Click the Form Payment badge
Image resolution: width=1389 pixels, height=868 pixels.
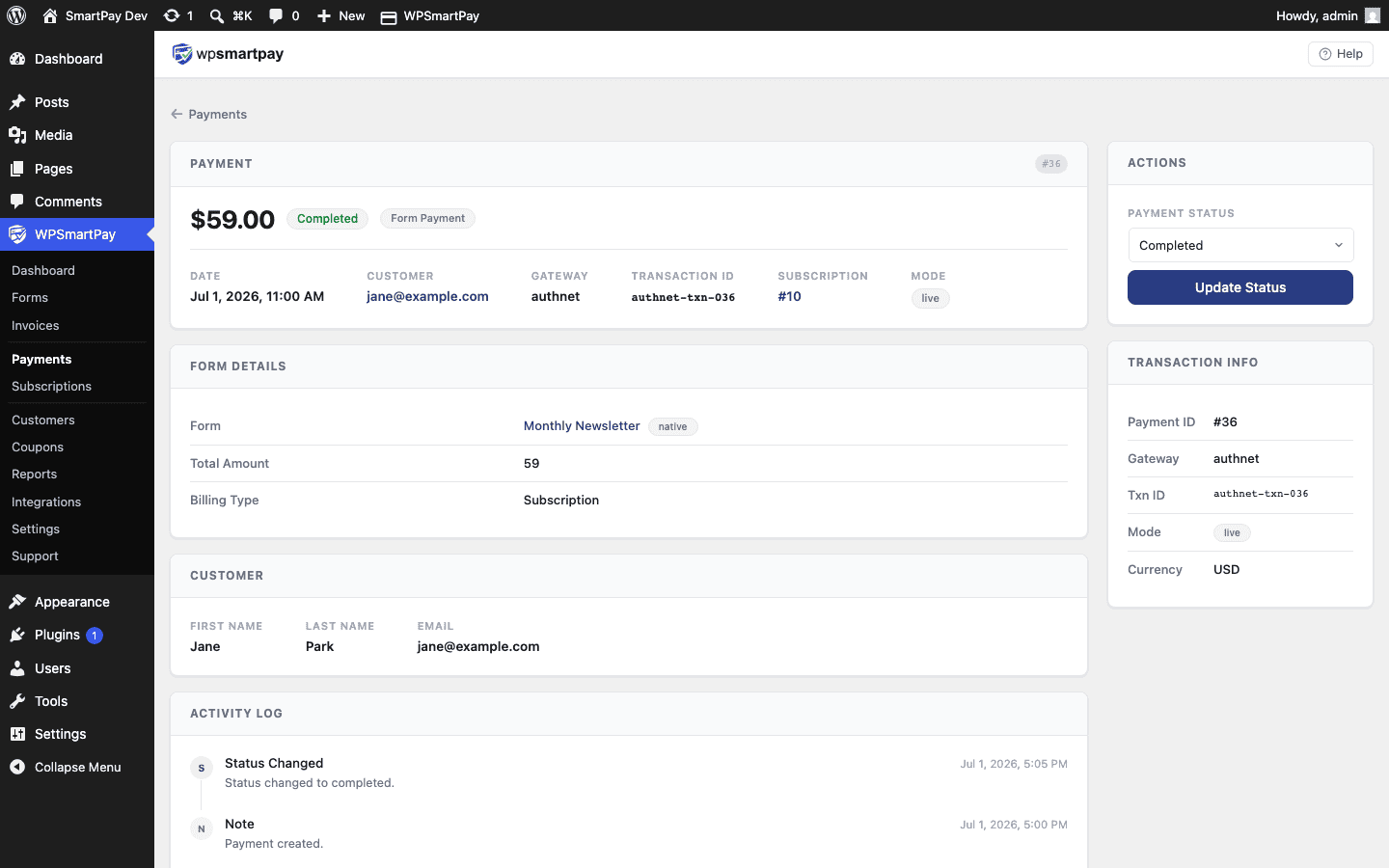coord(427,219)
